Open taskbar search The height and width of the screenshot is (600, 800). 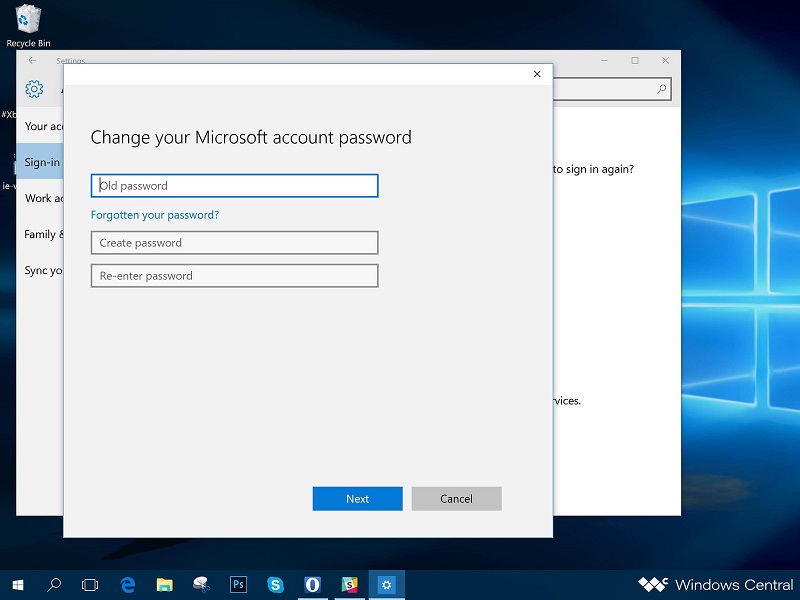pos(54,585)
